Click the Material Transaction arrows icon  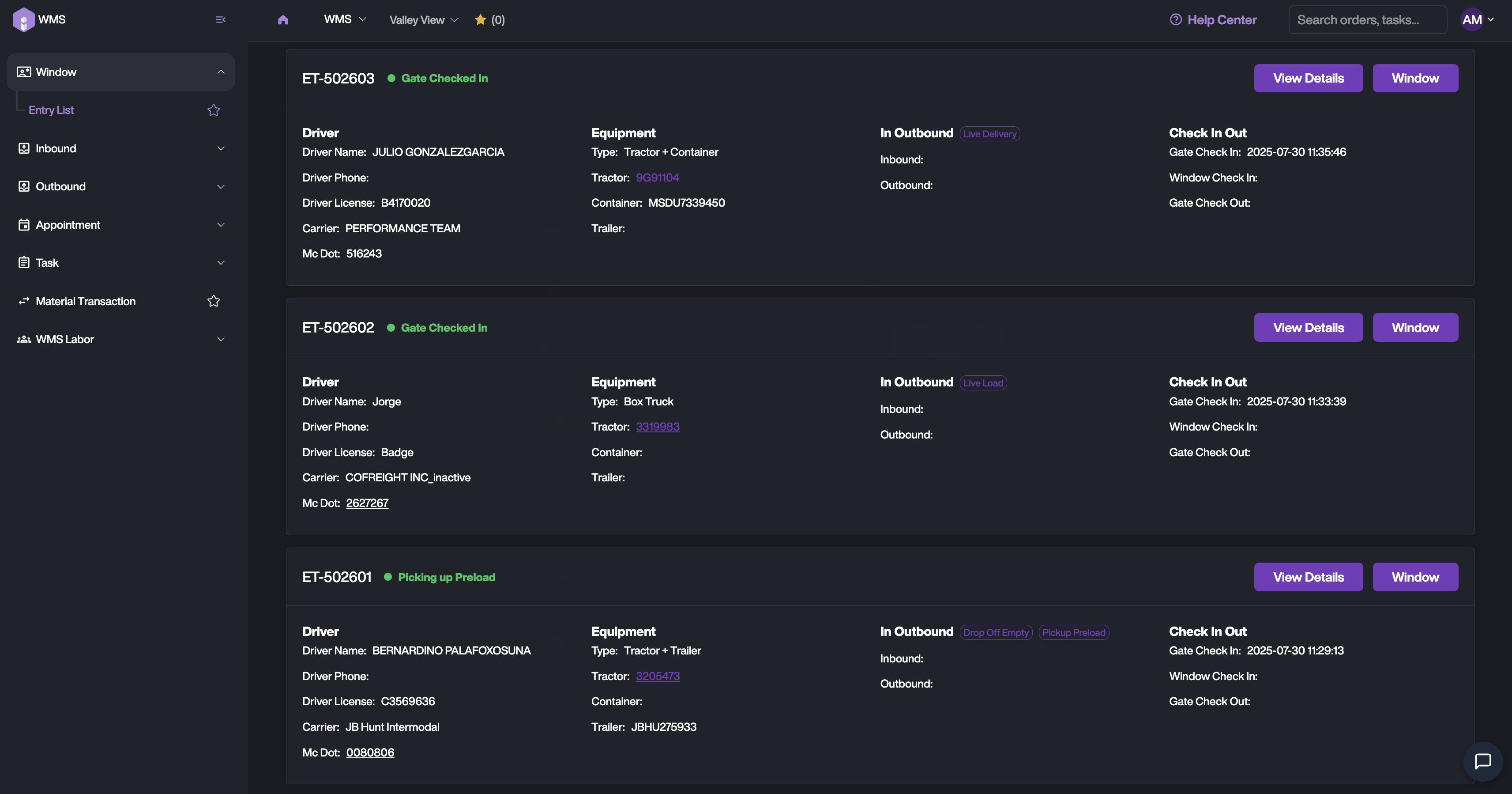tap(23, 301)
